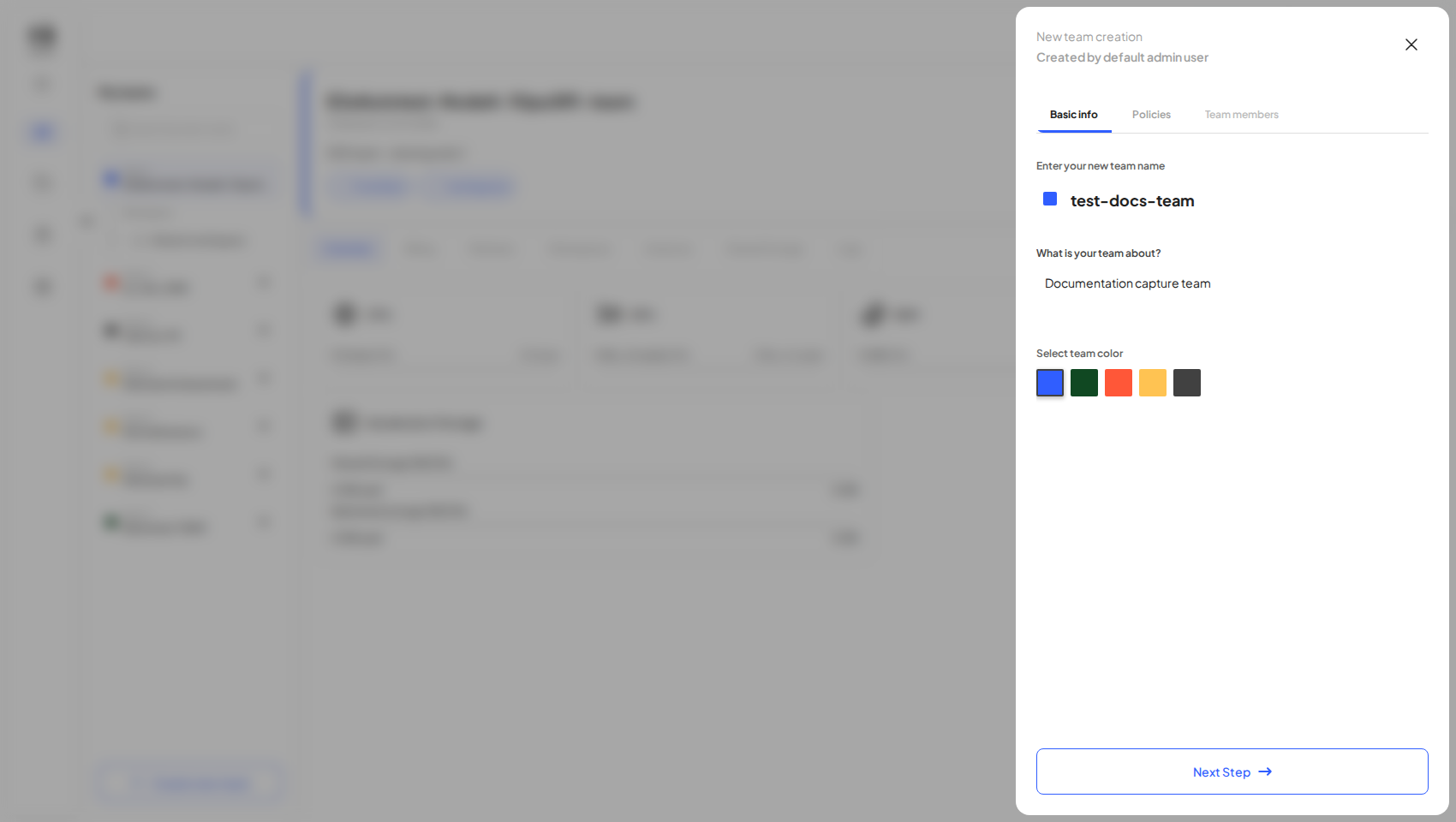Pick the yellow team color swatch

[x=1153, y=383]
